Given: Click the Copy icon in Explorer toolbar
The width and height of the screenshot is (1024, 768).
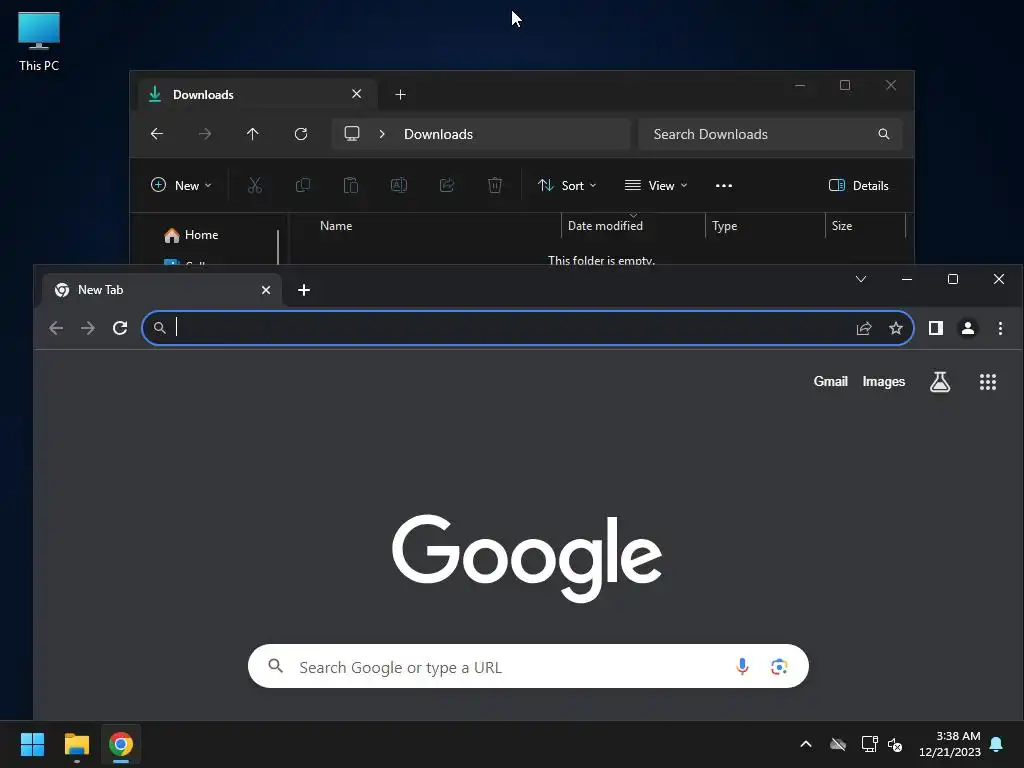Looking at the screenshot, I should tap(303, 185).
